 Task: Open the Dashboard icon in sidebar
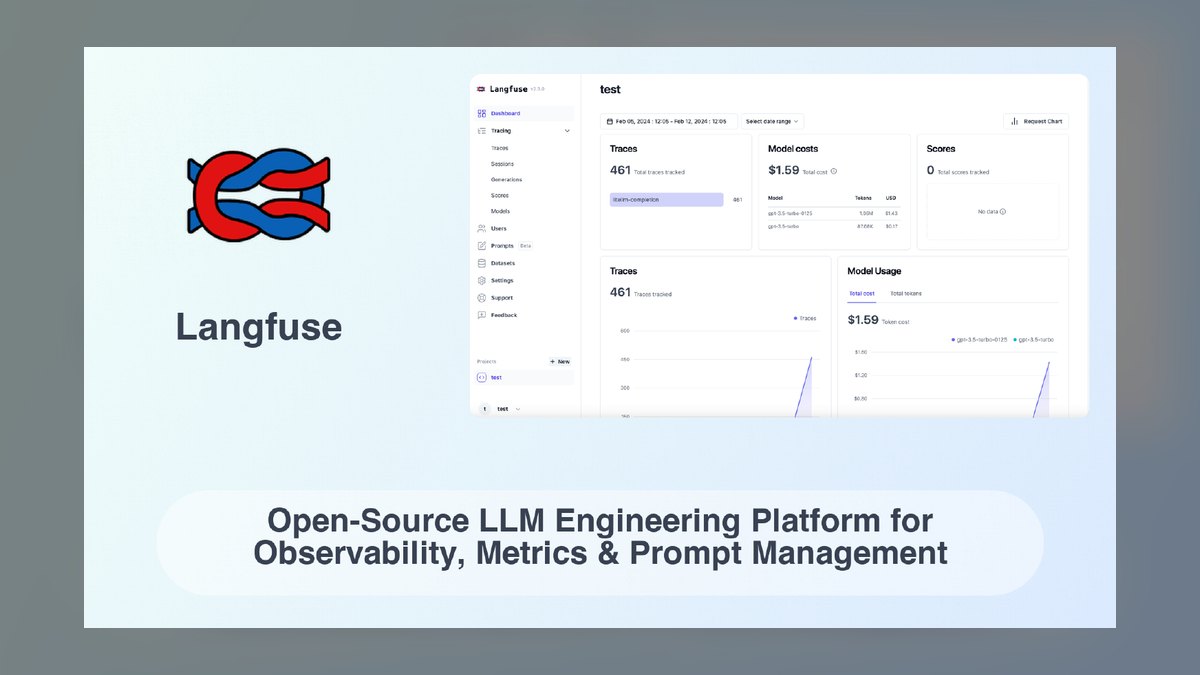click(x=481, y=114)
